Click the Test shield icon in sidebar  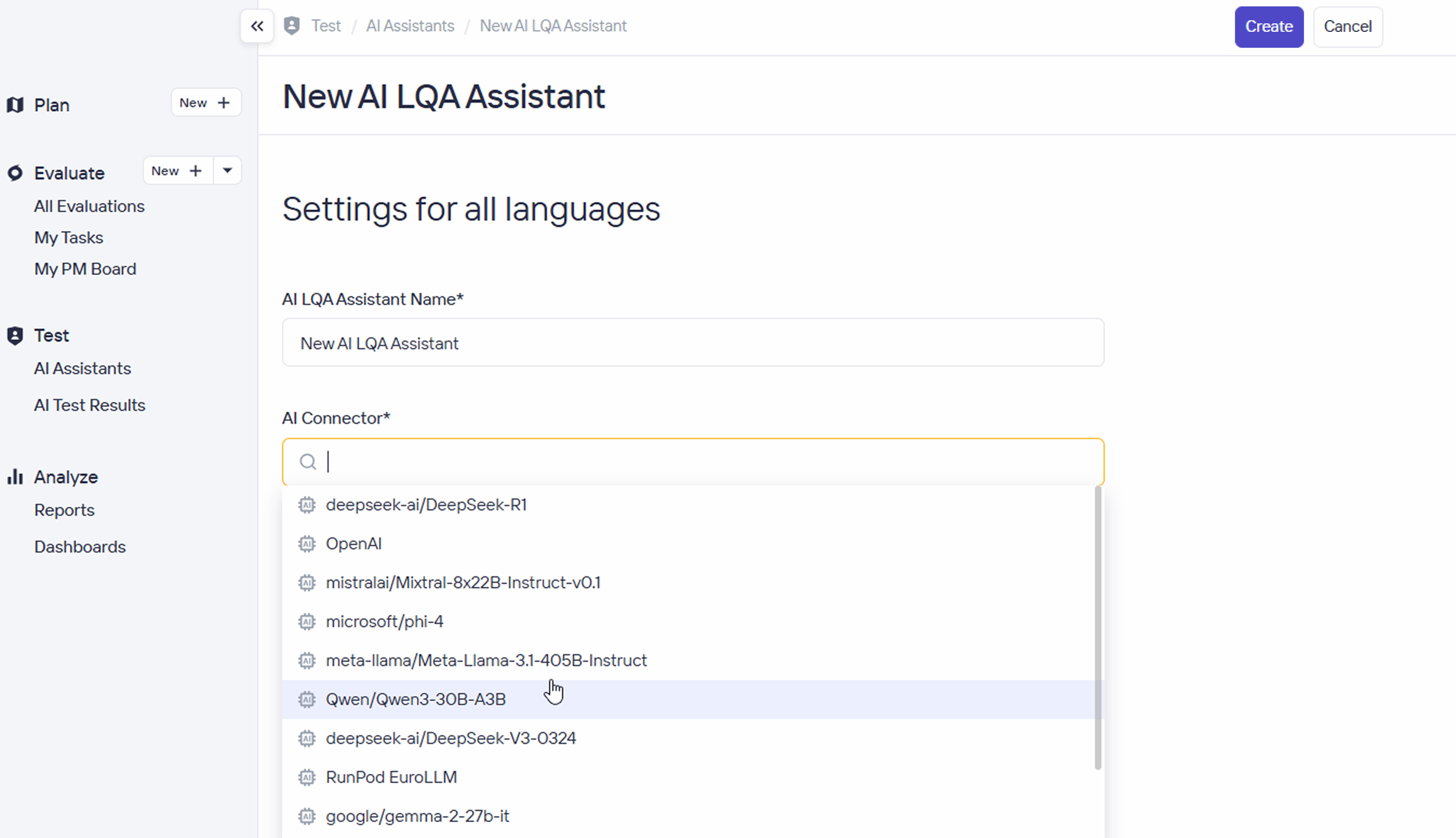[x=15, y=336]
